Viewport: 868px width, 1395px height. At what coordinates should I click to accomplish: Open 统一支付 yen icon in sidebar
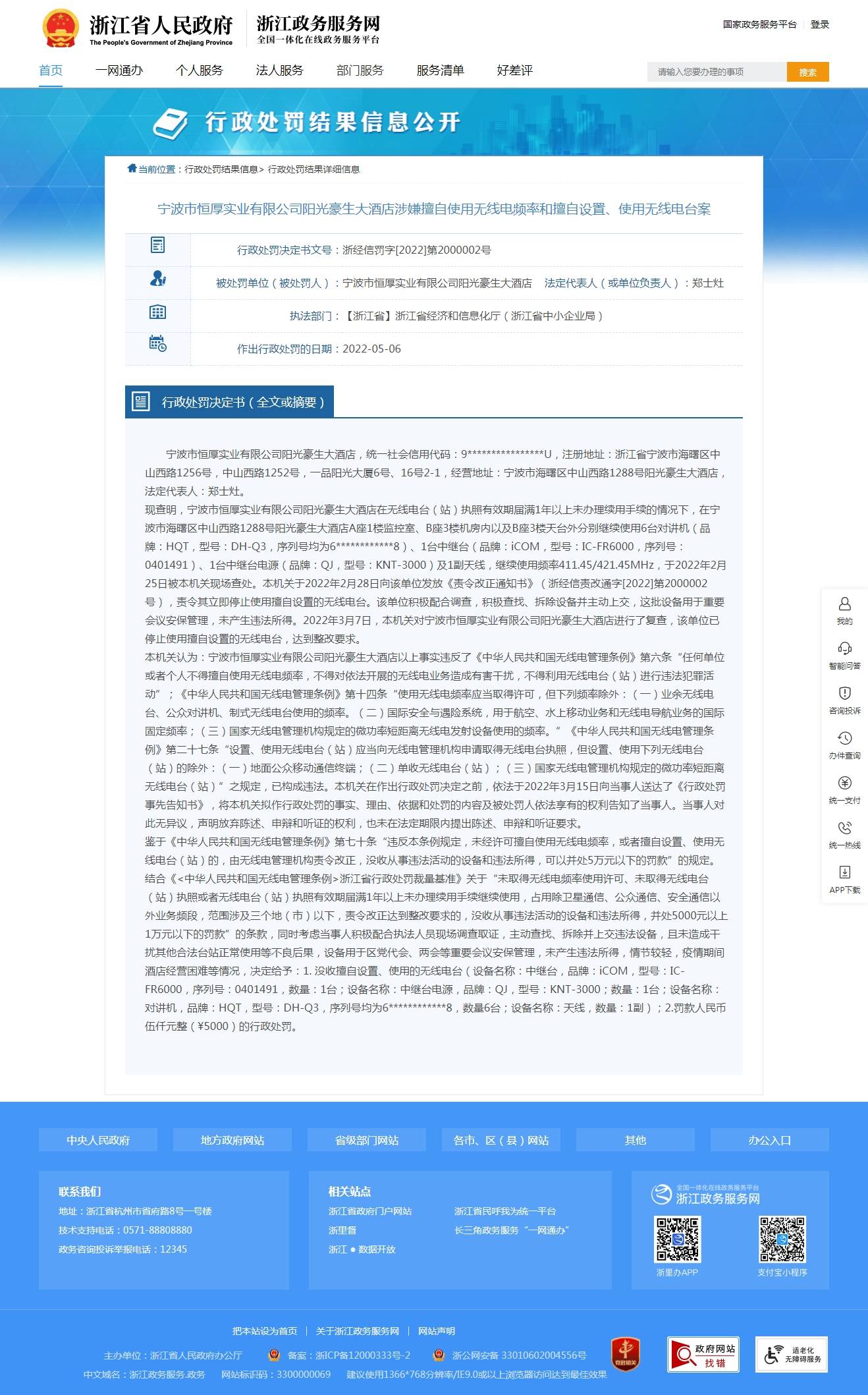pos(844,783)
